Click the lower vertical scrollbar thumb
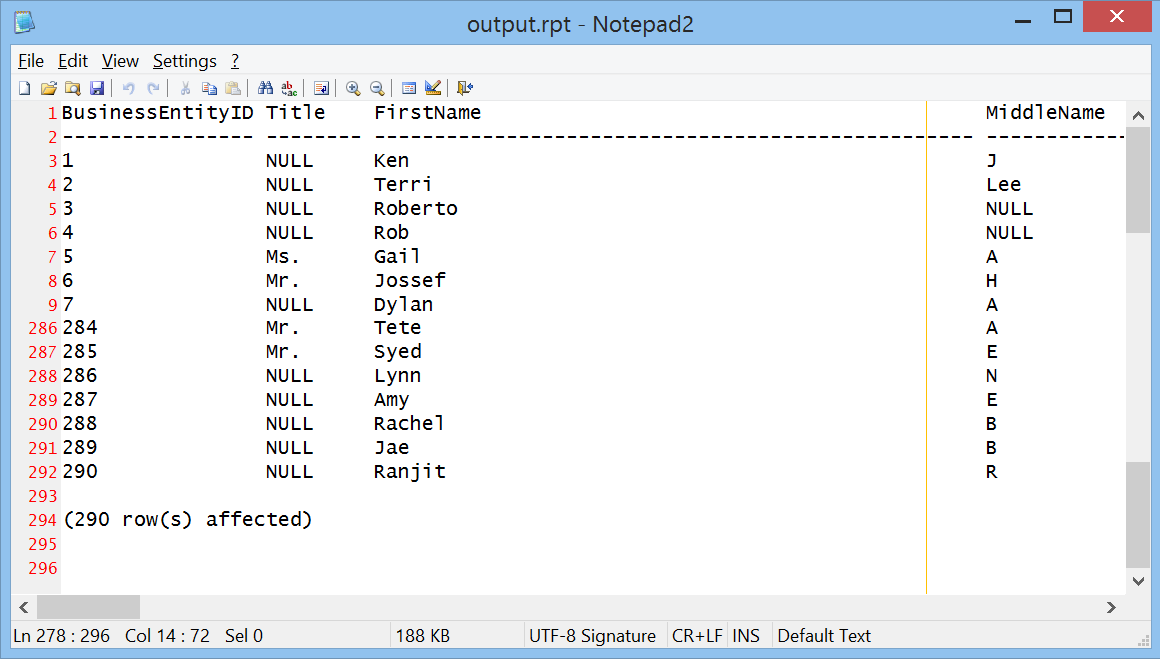Screen dimensions: 1160x659 [x=1138, y=516]
